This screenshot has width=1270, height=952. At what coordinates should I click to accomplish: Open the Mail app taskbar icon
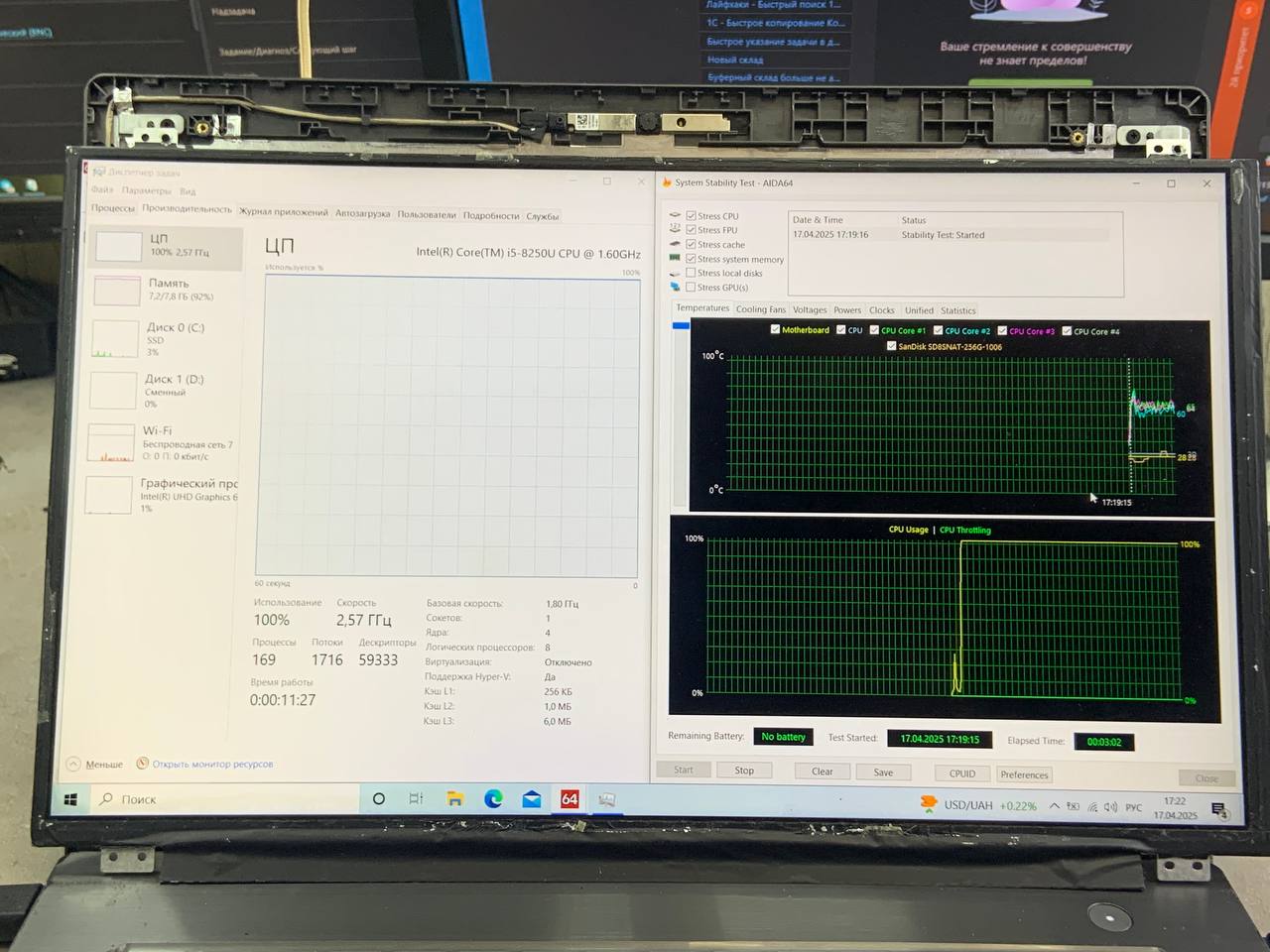click(532, 799)
